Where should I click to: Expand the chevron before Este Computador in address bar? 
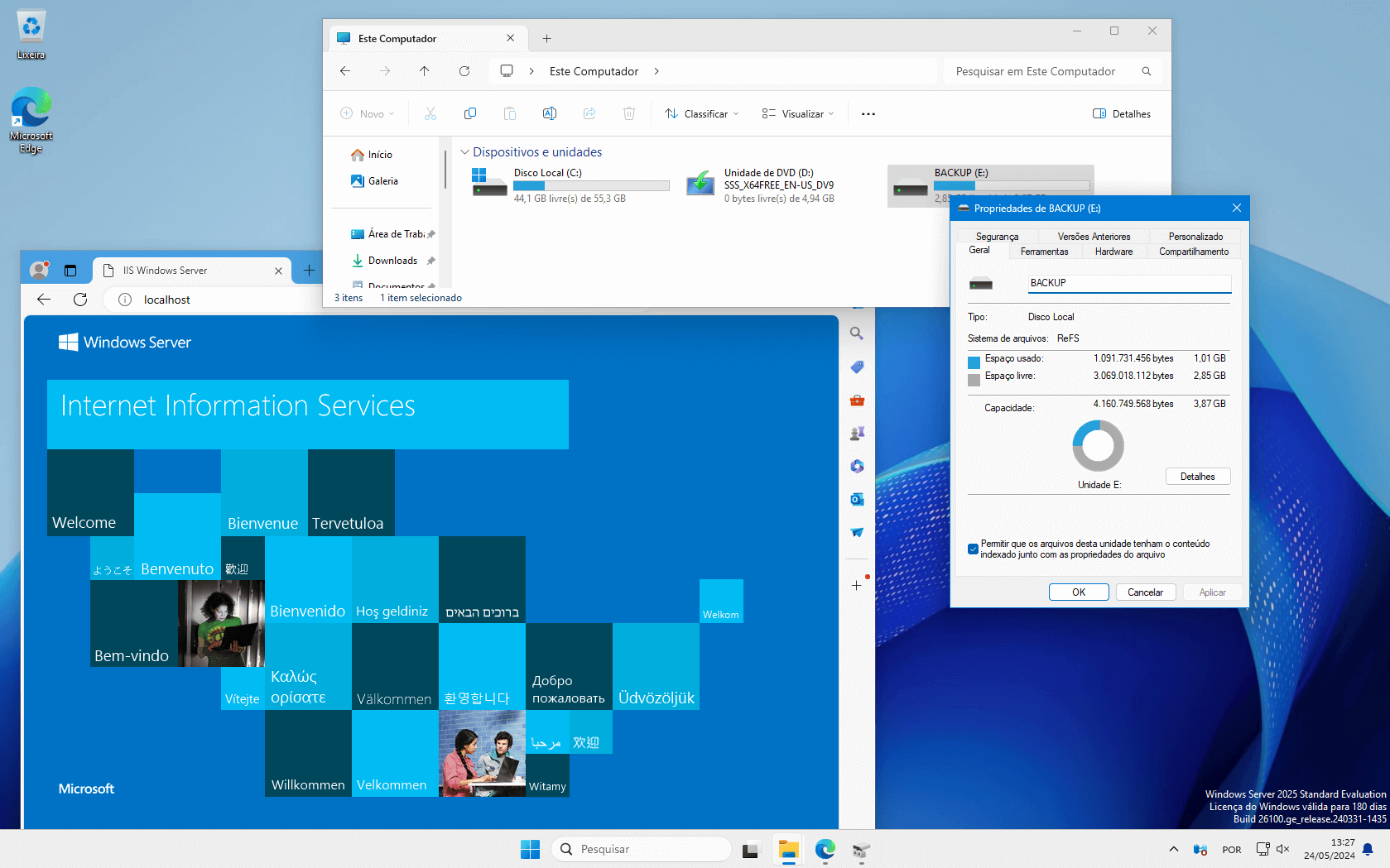531,71
